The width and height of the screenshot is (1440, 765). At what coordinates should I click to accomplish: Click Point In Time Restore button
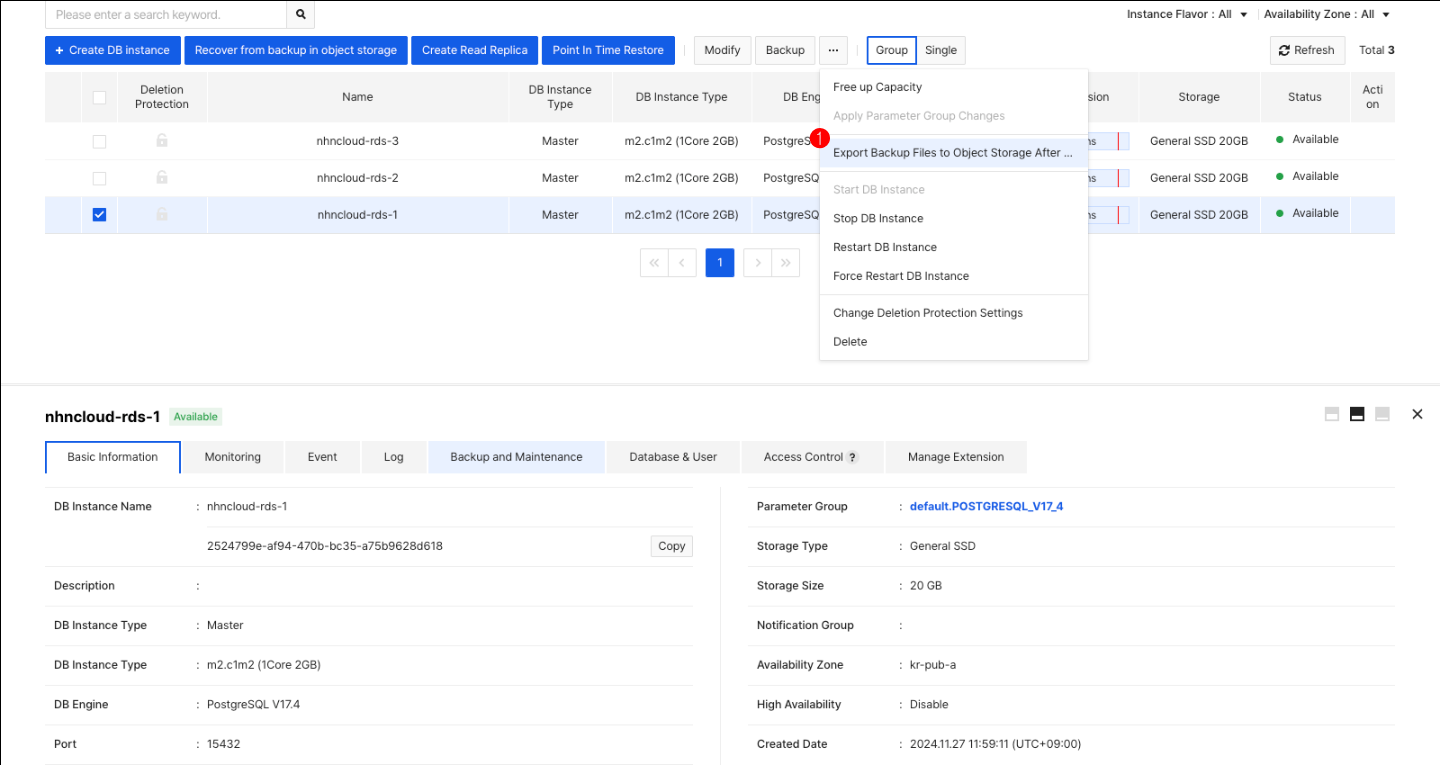[608, 50]
